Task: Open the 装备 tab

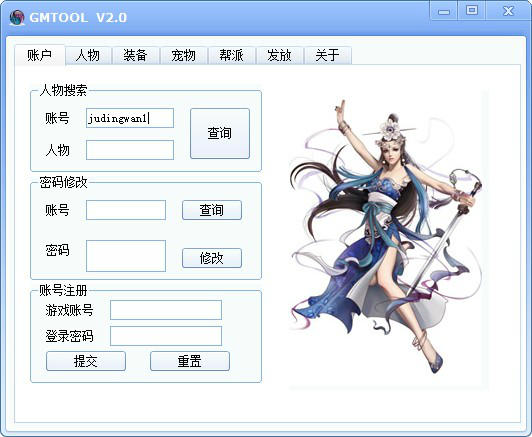Action: click(135, 55)
